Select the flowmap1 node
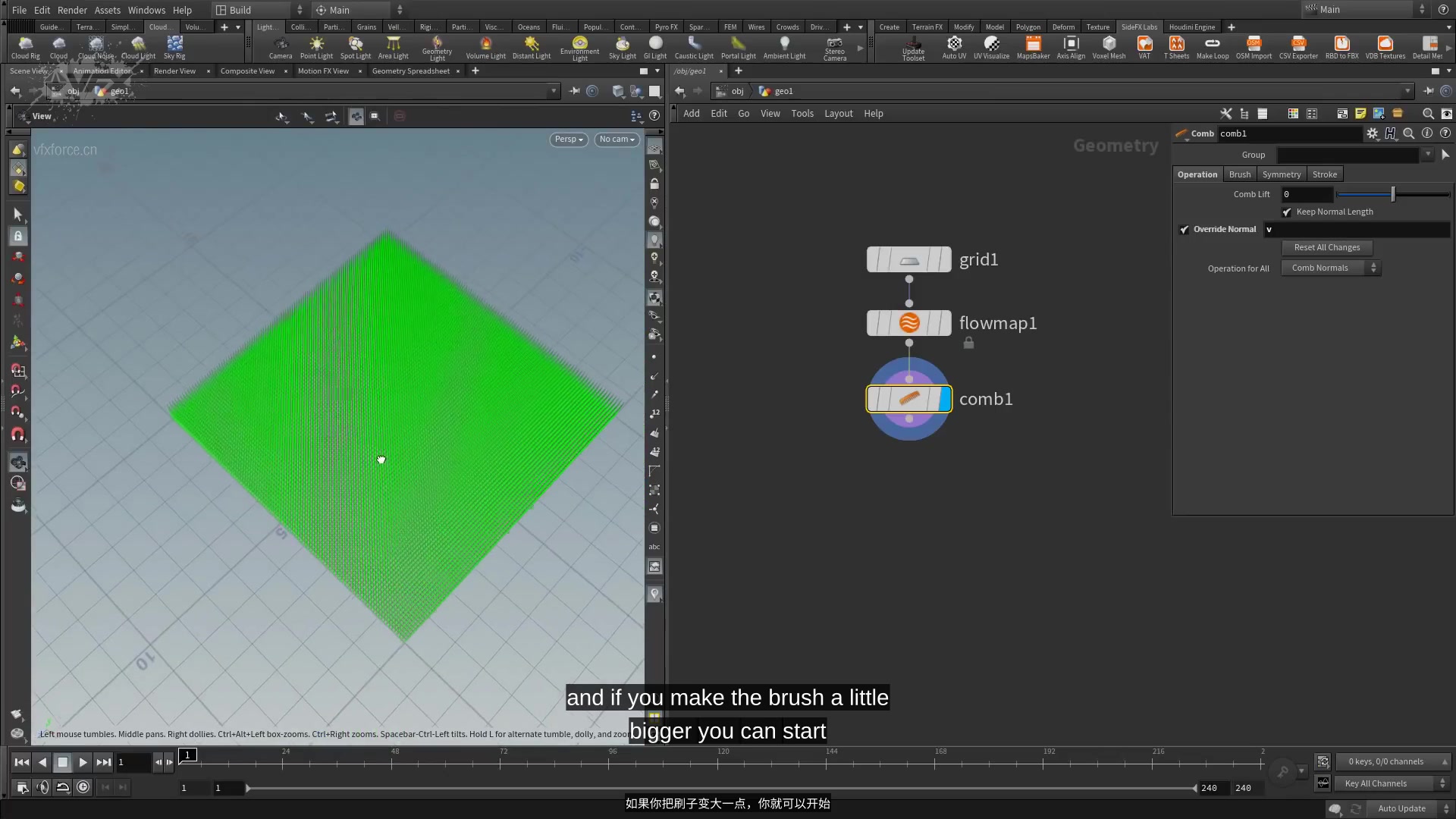Viewport: 1456px width, 819px height. (x=908, y=322)
